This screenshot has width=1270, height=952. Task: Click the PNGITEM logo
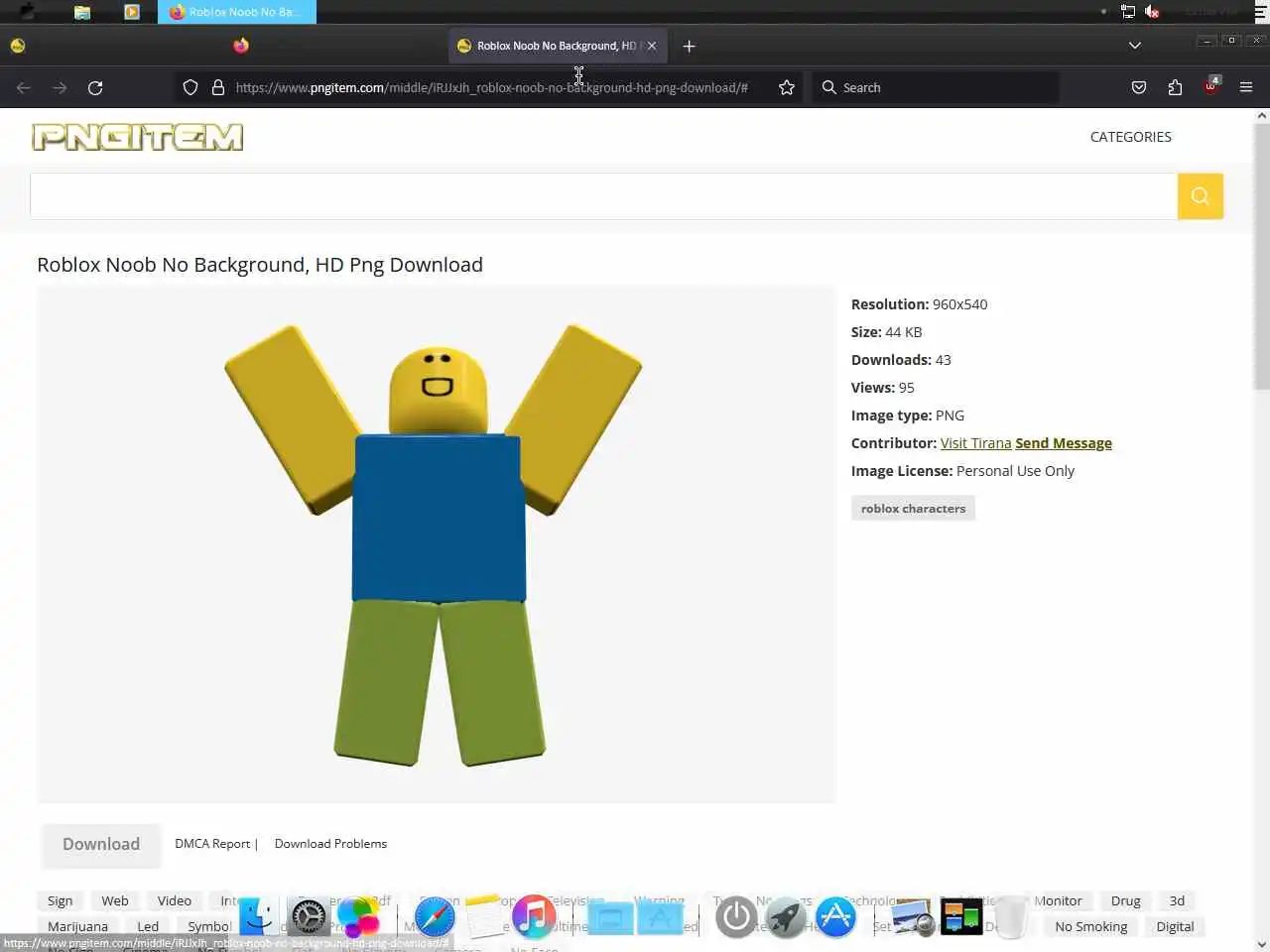point(138,137)
